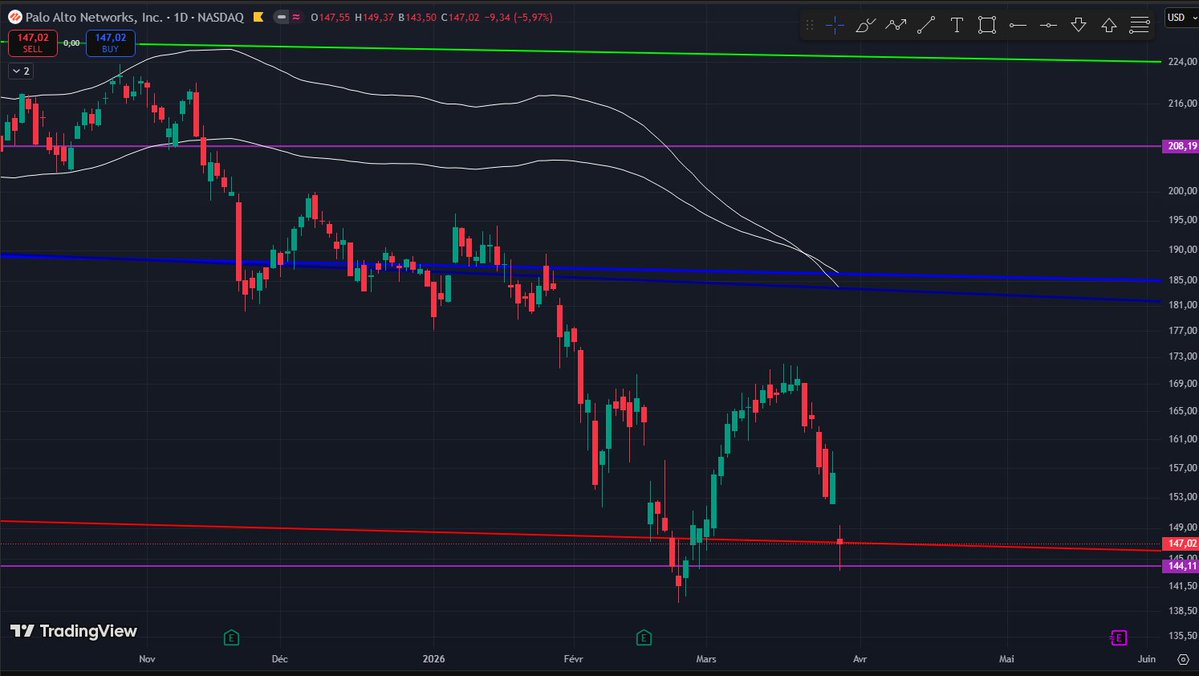
Task: Click the TradingView logo
Action: (x=73, y=631)
